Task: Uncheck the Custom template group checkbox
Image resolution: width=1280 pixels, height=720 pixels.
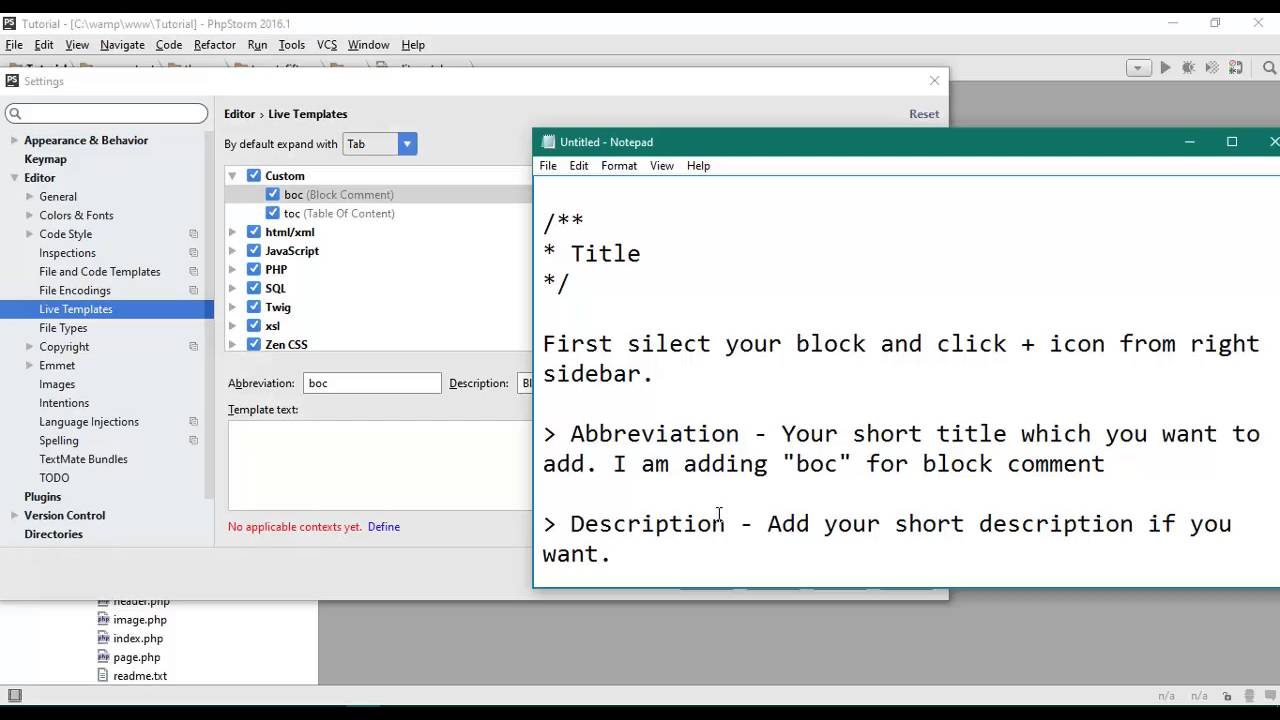Action: [254, 175]
